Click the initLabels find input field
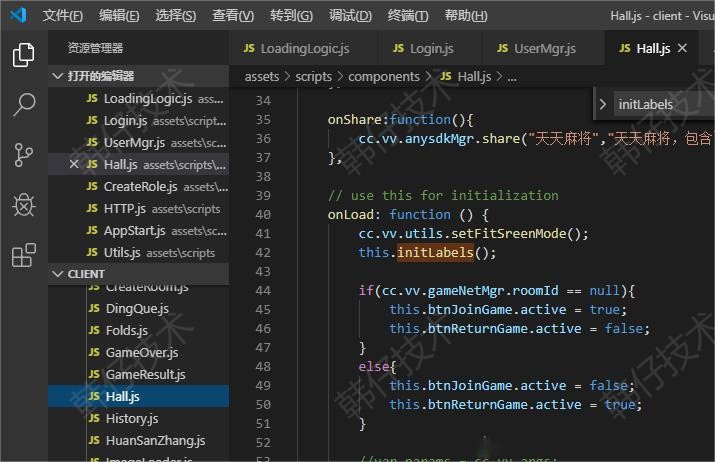715x462 pixels. coord(663,104)
